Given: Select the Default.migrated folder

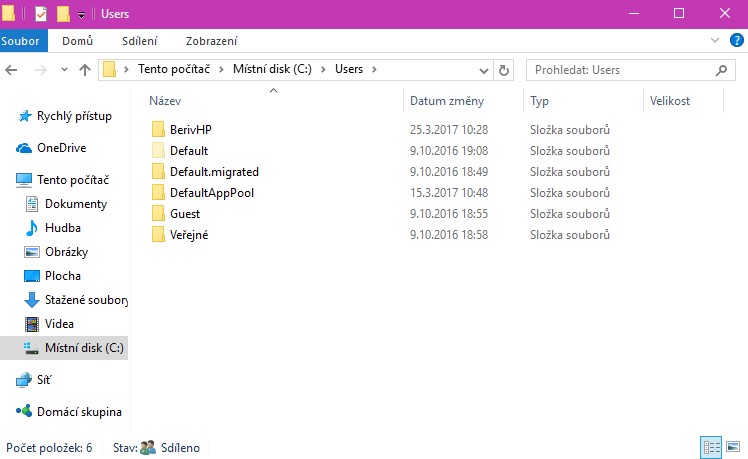Looking at the screenshot, I should tap(214, 172).
